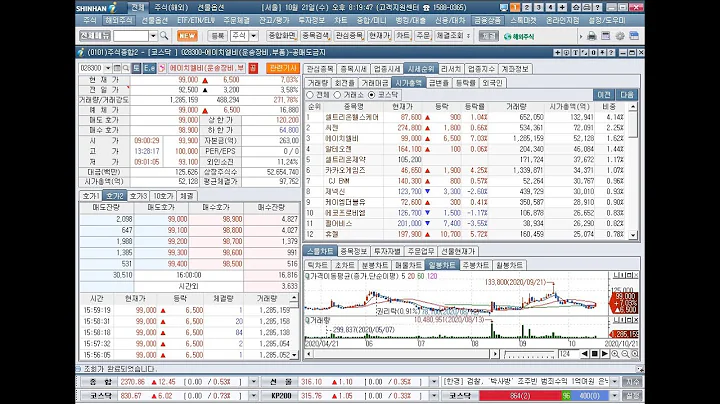720x404 pixels.
Task: Open settings gear icon in the top toolbar
Action: 620,36
